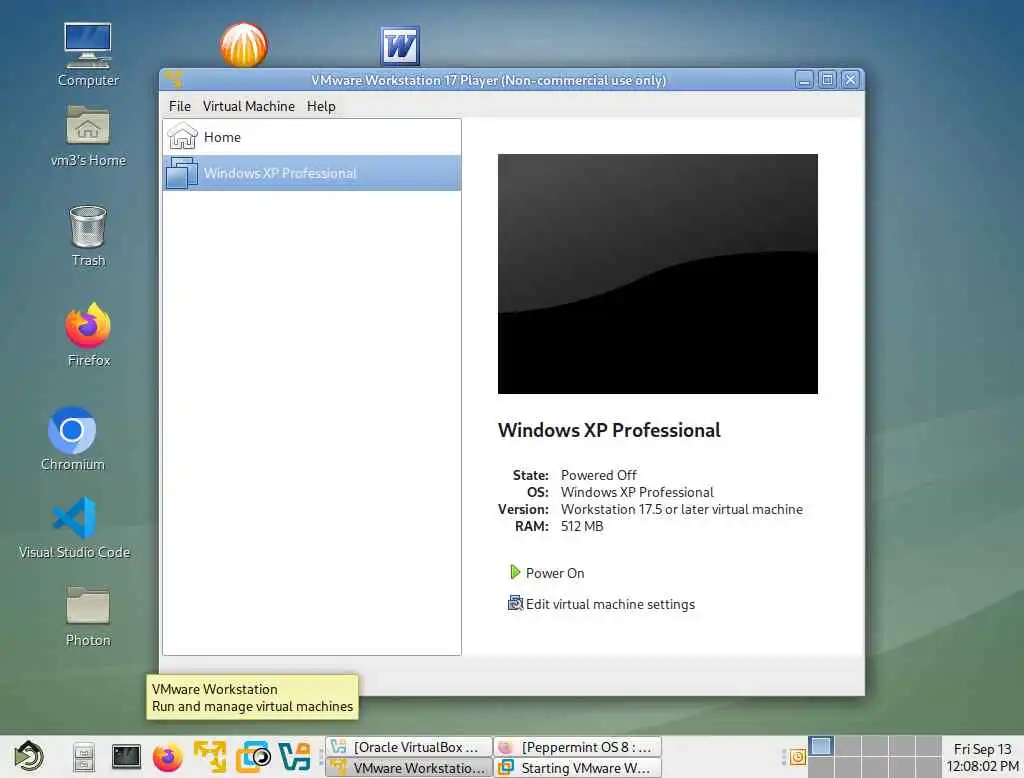This screenshot has height=778, width=1024.
Task: Switch to Peppermint OS 8 taskbar window
Action: (x=577, y=747)
